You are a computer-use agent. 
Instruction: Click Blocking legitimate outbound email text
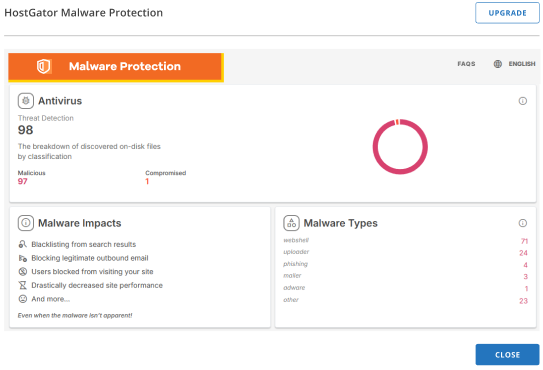[90, 258]
